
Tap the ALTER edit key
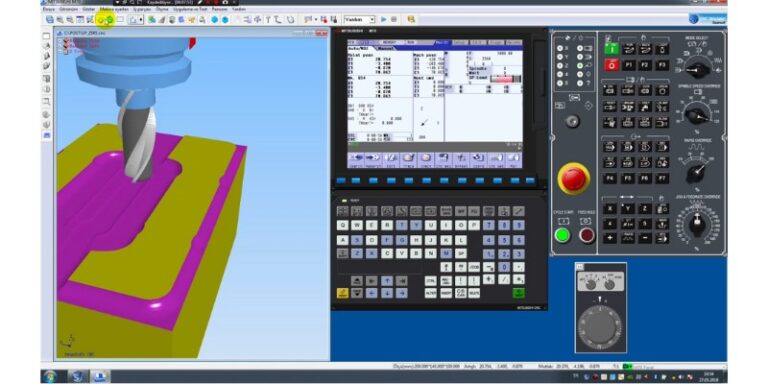coord(431,293)
